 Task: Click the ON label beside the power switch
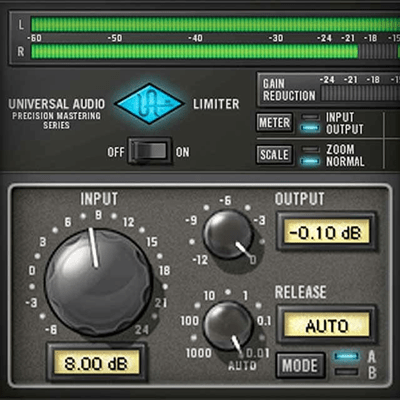[183, 152]
